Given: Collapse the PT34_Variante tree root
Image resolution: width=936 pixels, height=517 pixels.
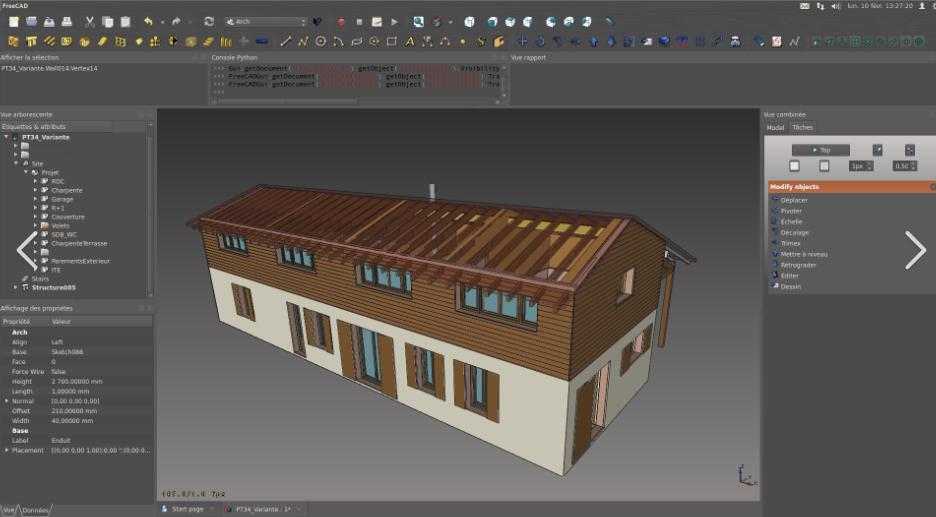Looking at the screenshot, I should tap(7, 137).
